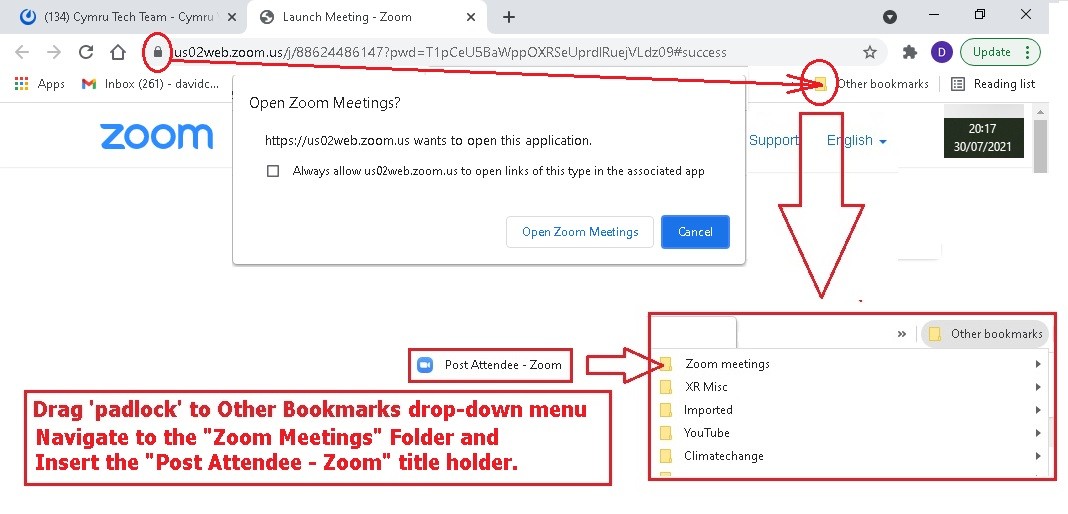Open the English language dropdown
The image size is (1068, 514).
click(x=857, y=140)
